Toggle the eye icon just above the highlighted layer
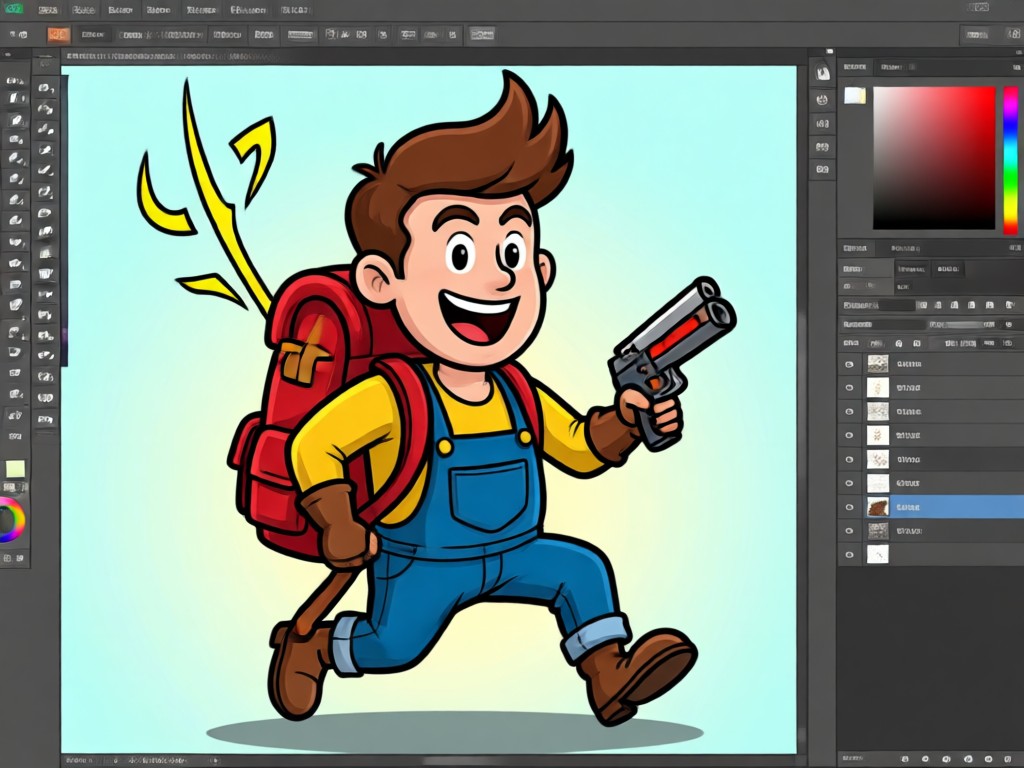1024x768 pixels. [849, 483]
